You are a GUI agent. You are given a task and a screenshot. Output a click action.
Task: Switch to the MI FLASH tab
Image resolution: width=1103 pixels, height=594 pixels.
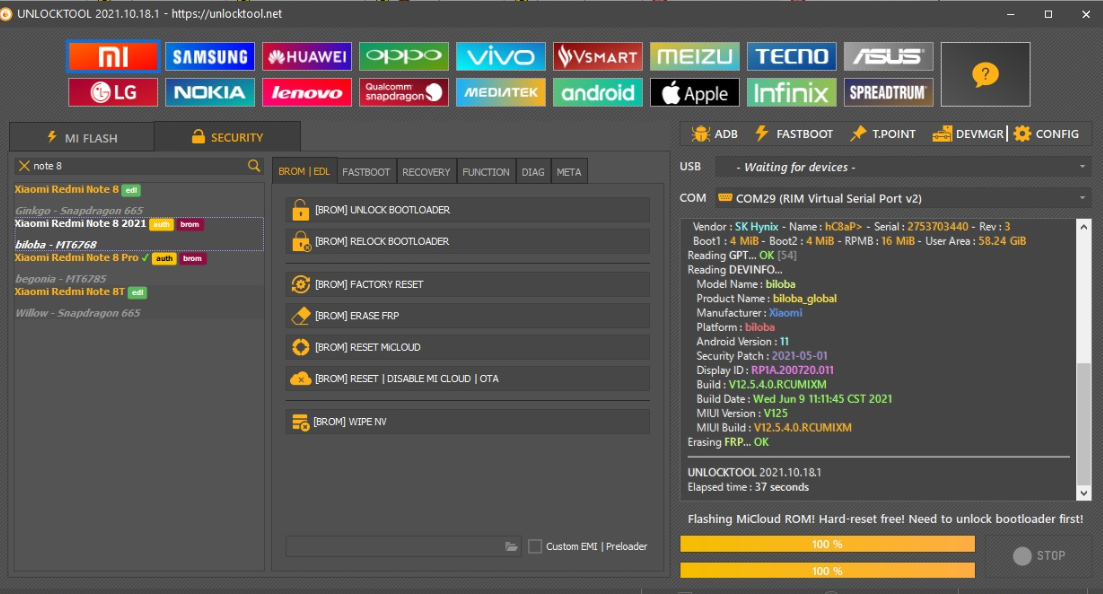[x=82, y=137]
